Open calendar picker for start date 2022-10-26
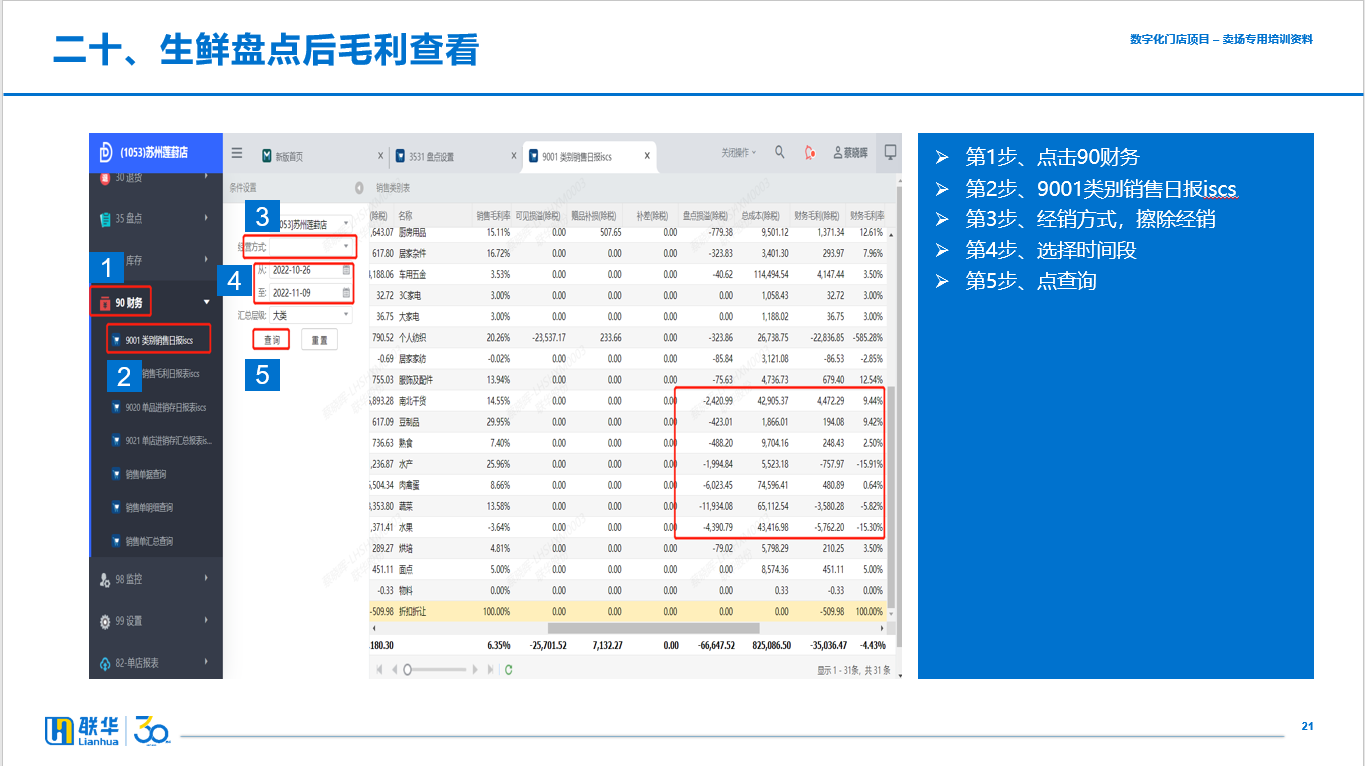Screen dimensions: 1365x766 (346, 270)
